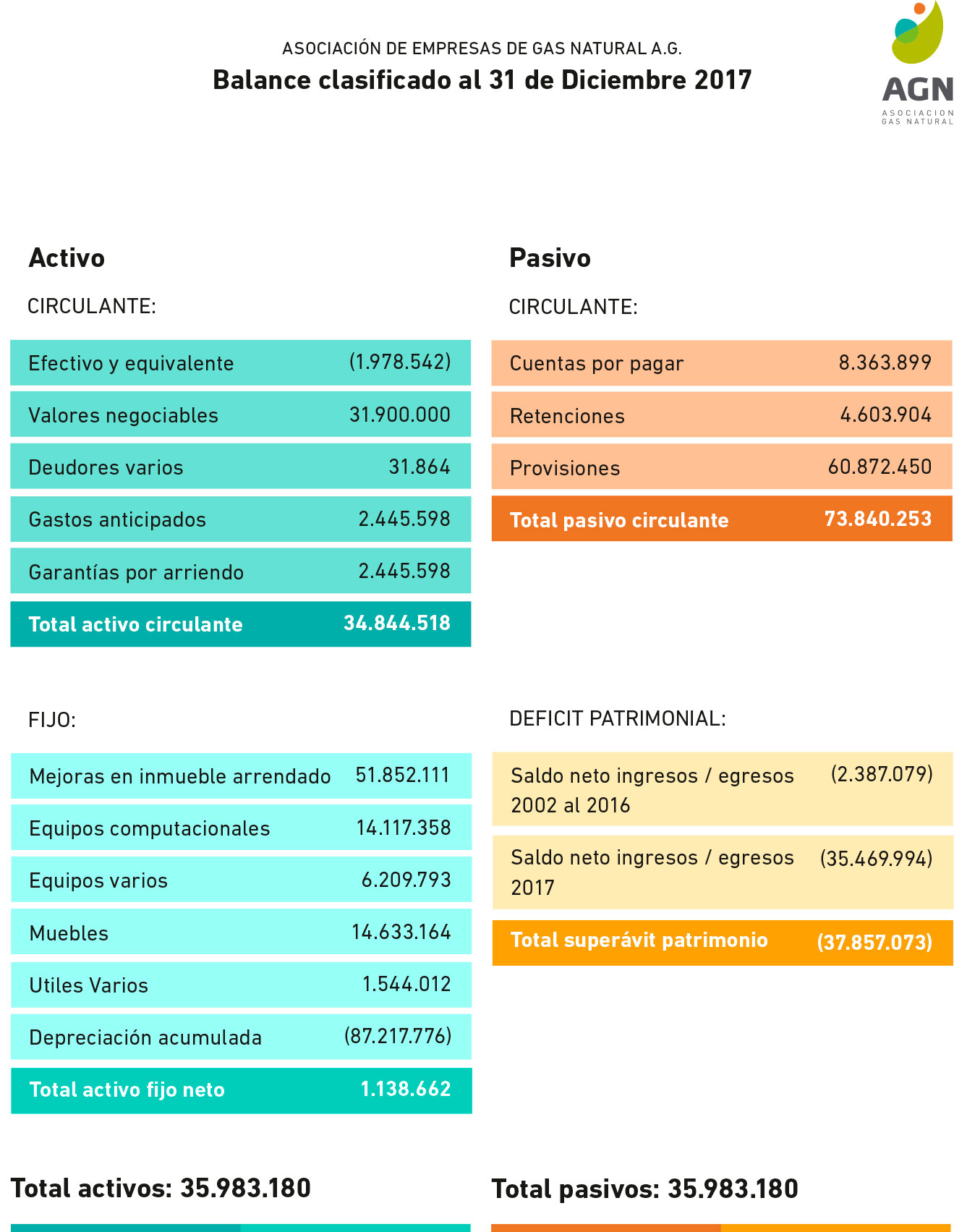Click the "Pasivo" heading
Screen dimensions: 954x1232
point(550,258)
